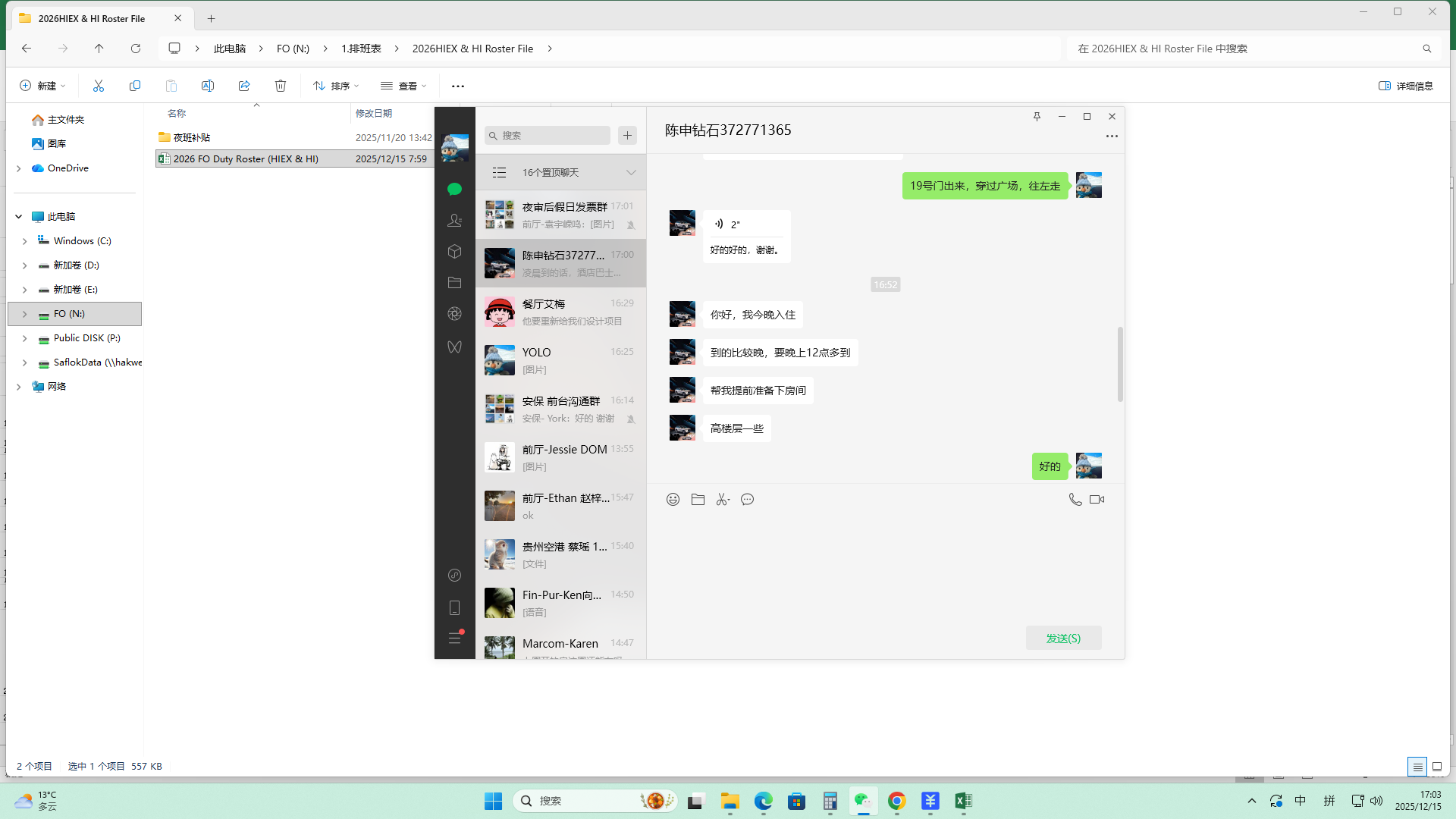Switch to large thumbnails view toggle
Viewport: 1456px width, 819px height.
click(x=1436, y=767)
